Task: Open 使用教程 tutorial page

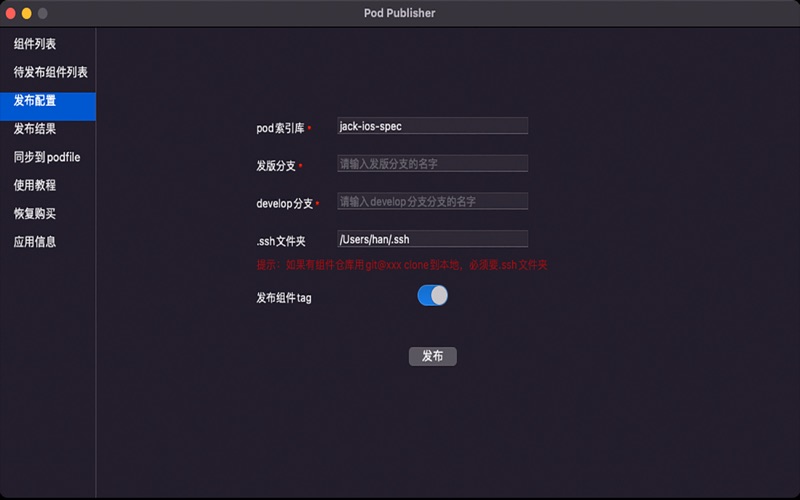Action: tap(35, 185)
